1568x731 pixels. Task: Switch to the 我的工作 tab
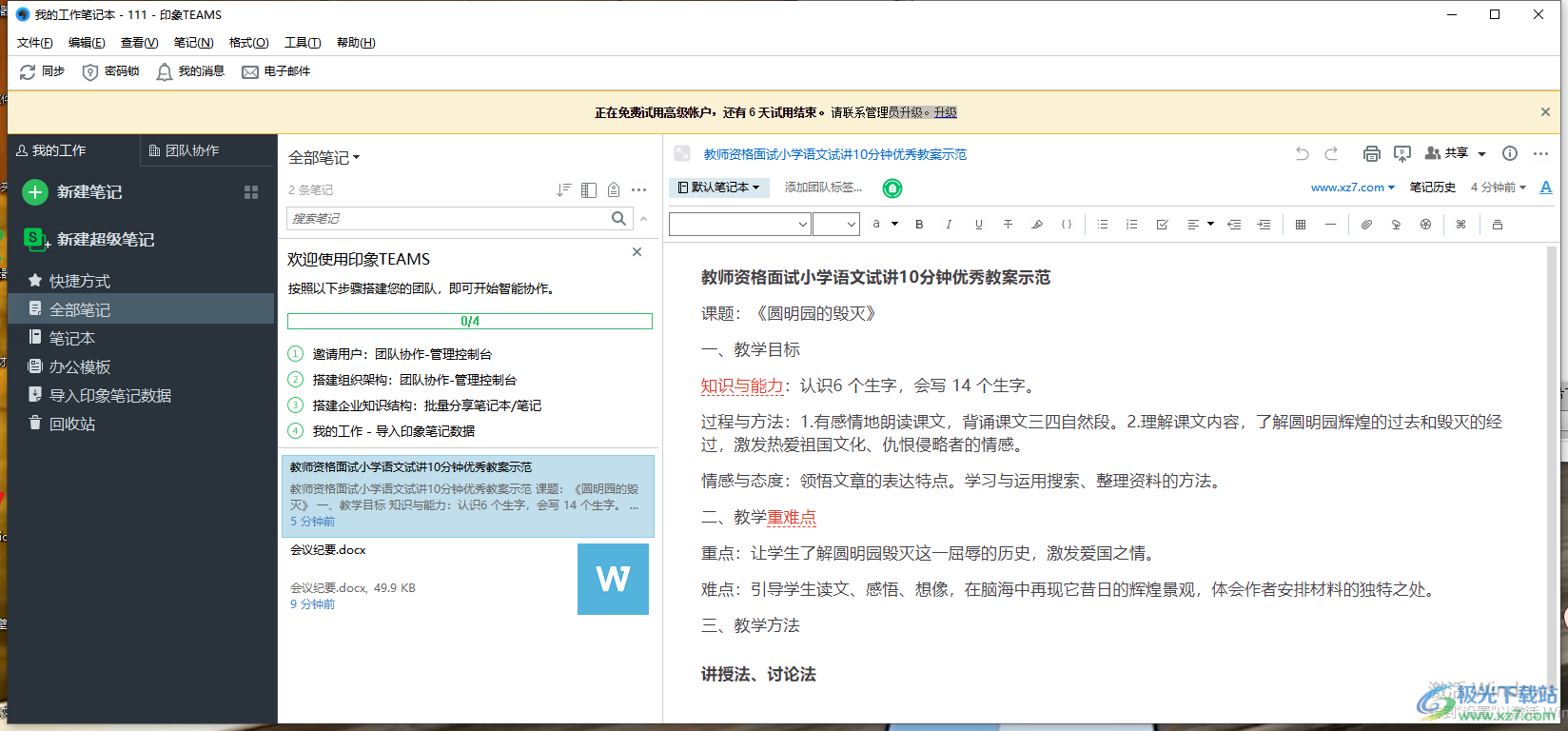point(51,150)
